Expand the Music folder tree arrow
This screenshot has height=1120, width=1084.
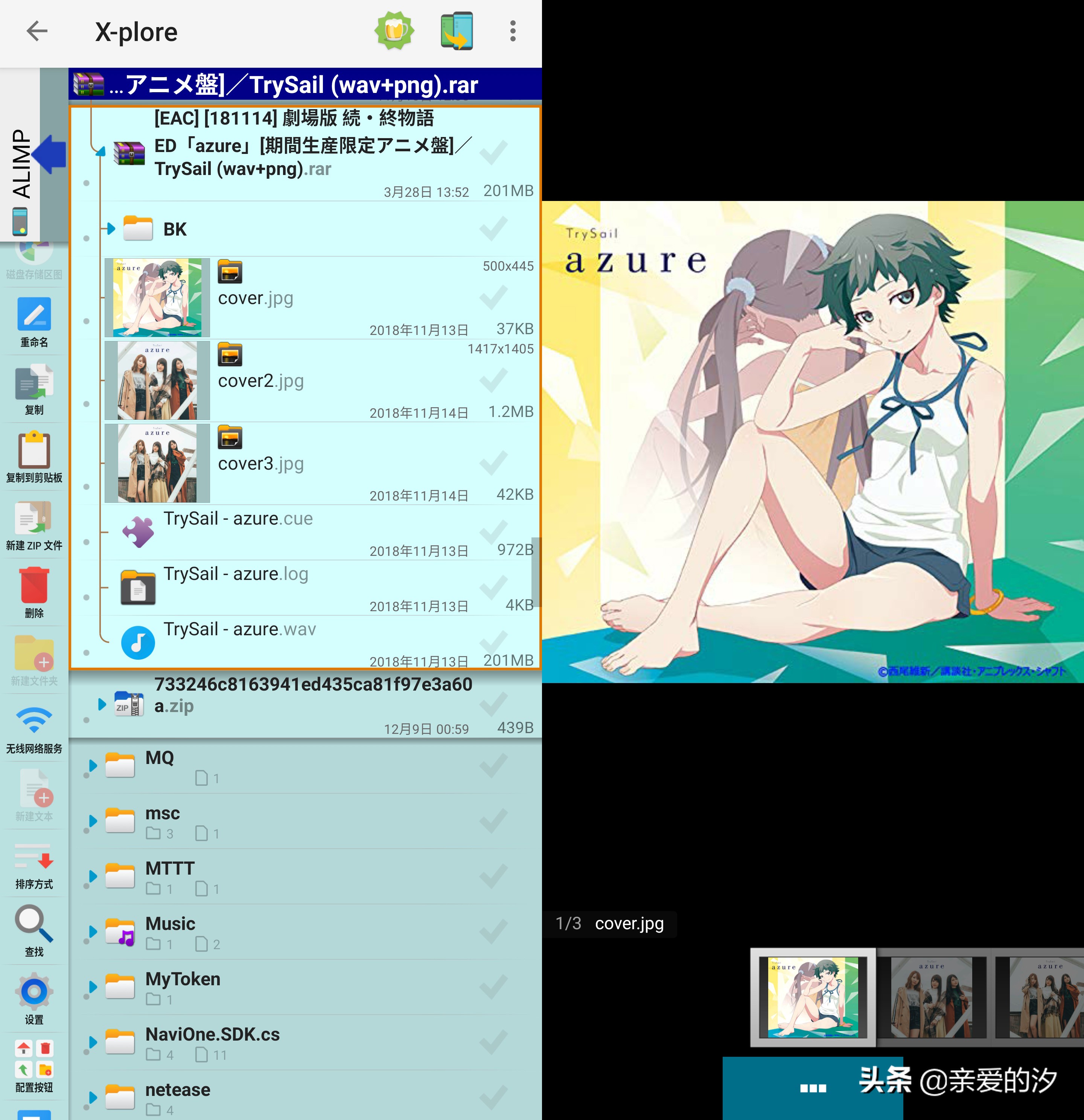pos(93,932)
